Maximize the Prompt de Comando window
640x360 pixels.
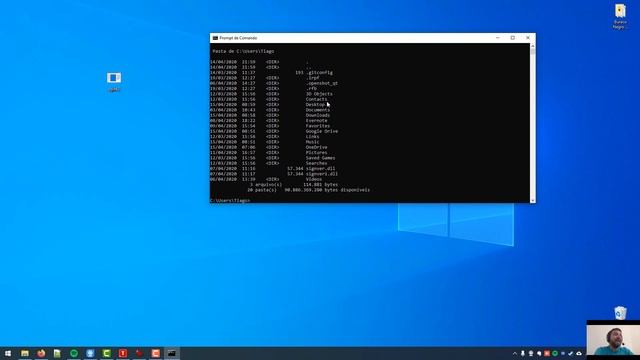[x=513, y=38]
